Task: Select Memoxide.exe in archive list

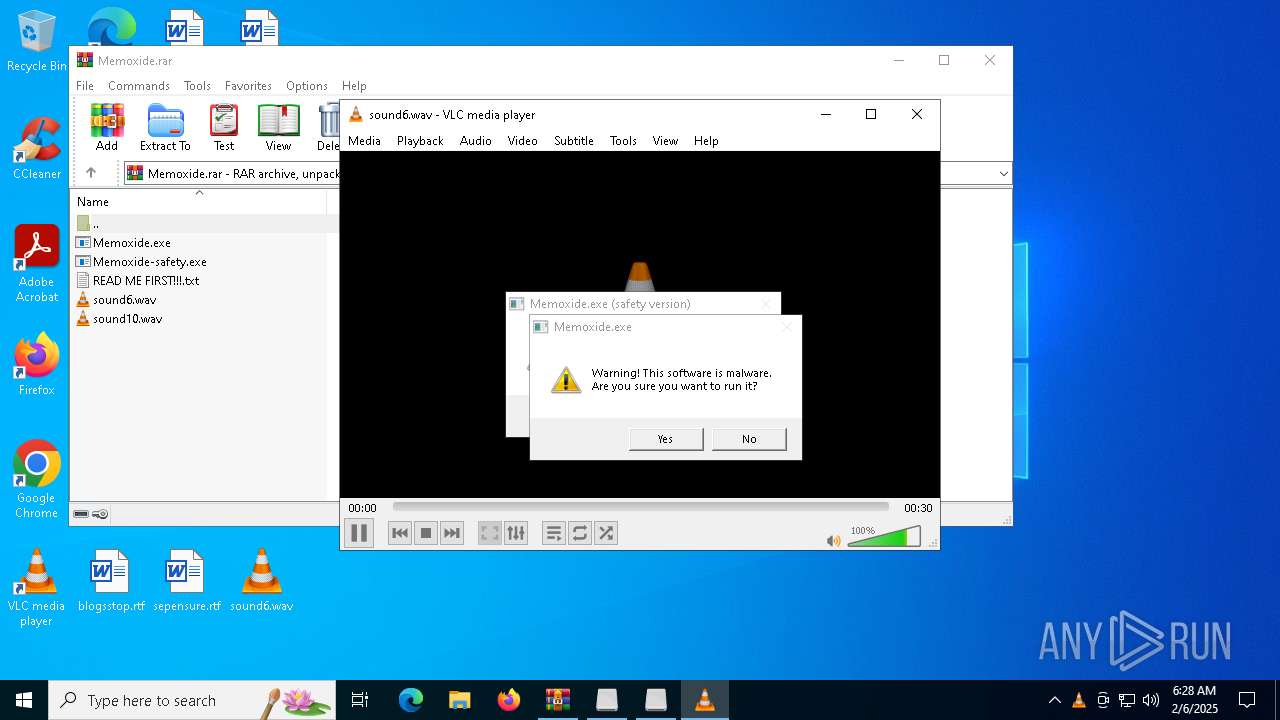Action: click(131, 243)
